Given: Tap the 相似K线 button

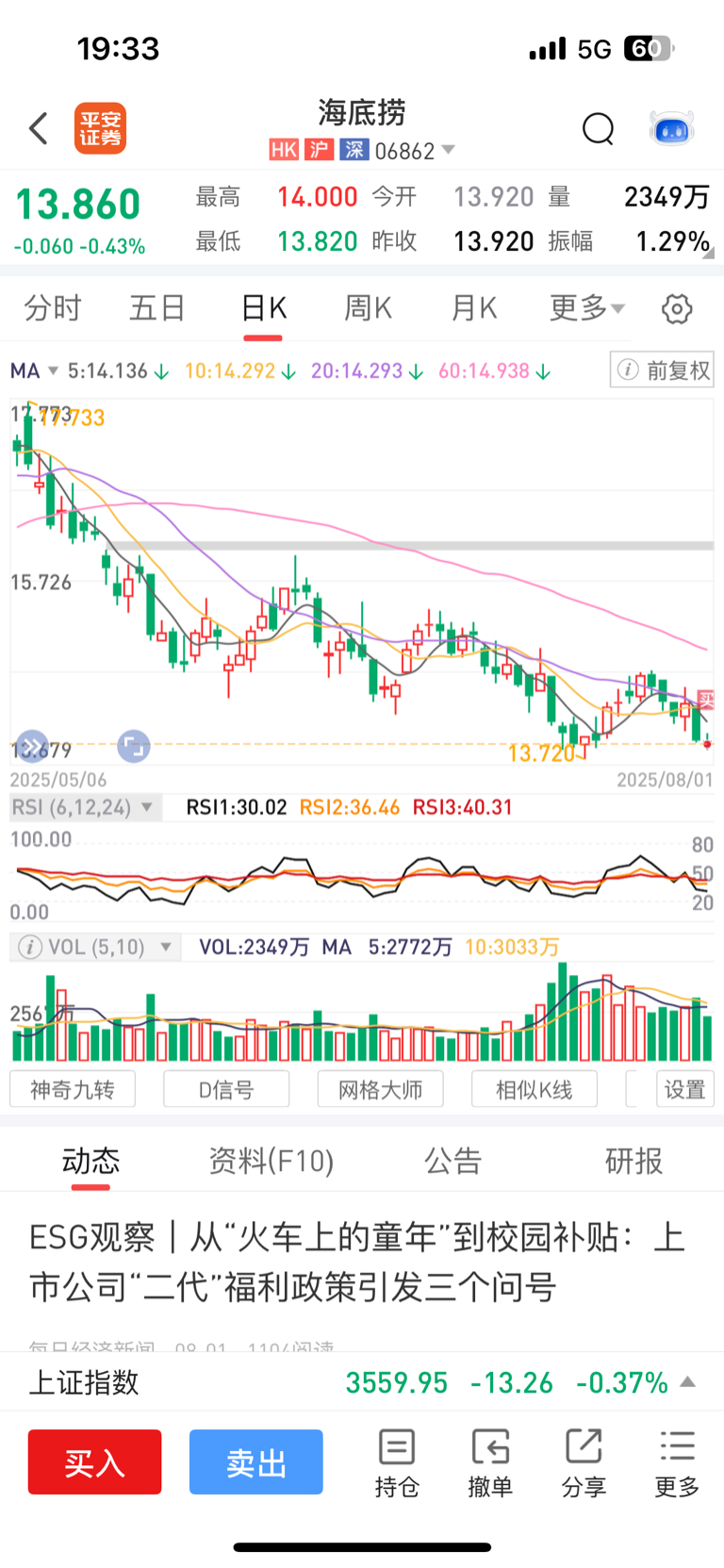Looking at the screenshot, I should 535,1089.
